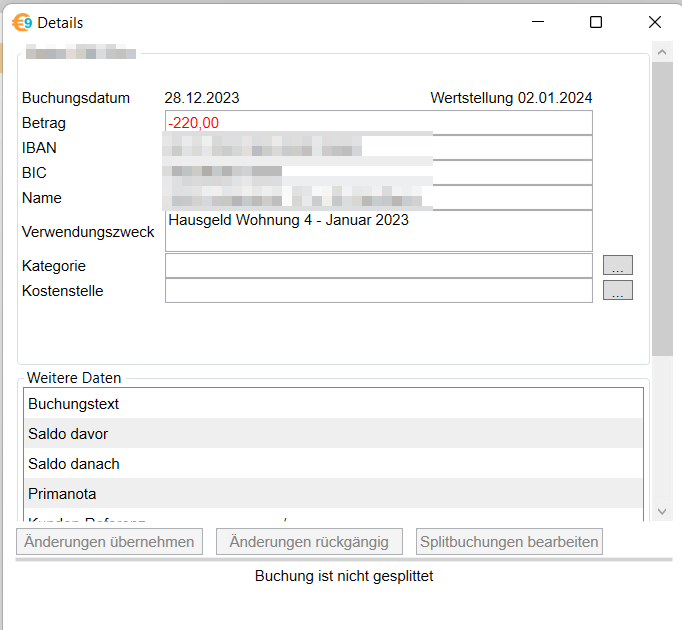This screenshot has height=630, width=682.
Task: Select the Primanota row
Action: pos(333,494)
